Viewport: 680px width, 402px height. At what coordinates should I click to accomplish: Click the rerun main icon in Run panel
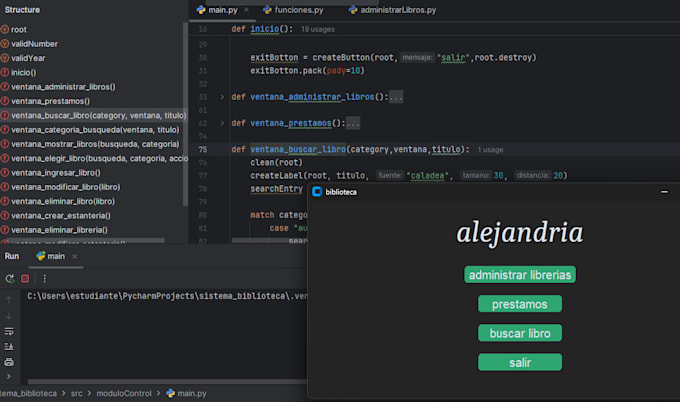[10, 279]
